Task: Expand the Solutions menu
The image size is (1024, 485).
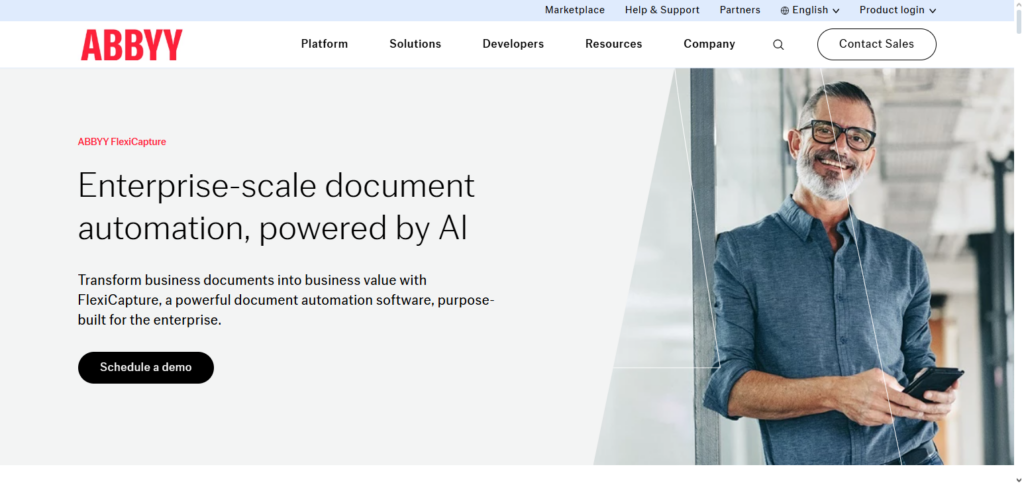Action: (x=415, y=44)
